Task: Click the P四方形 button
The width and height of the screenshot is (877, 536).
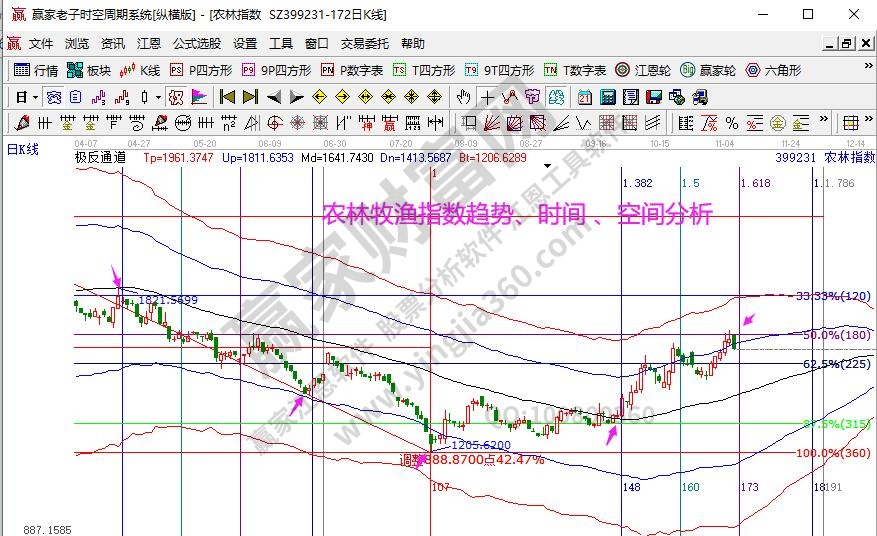Action: 201,70
